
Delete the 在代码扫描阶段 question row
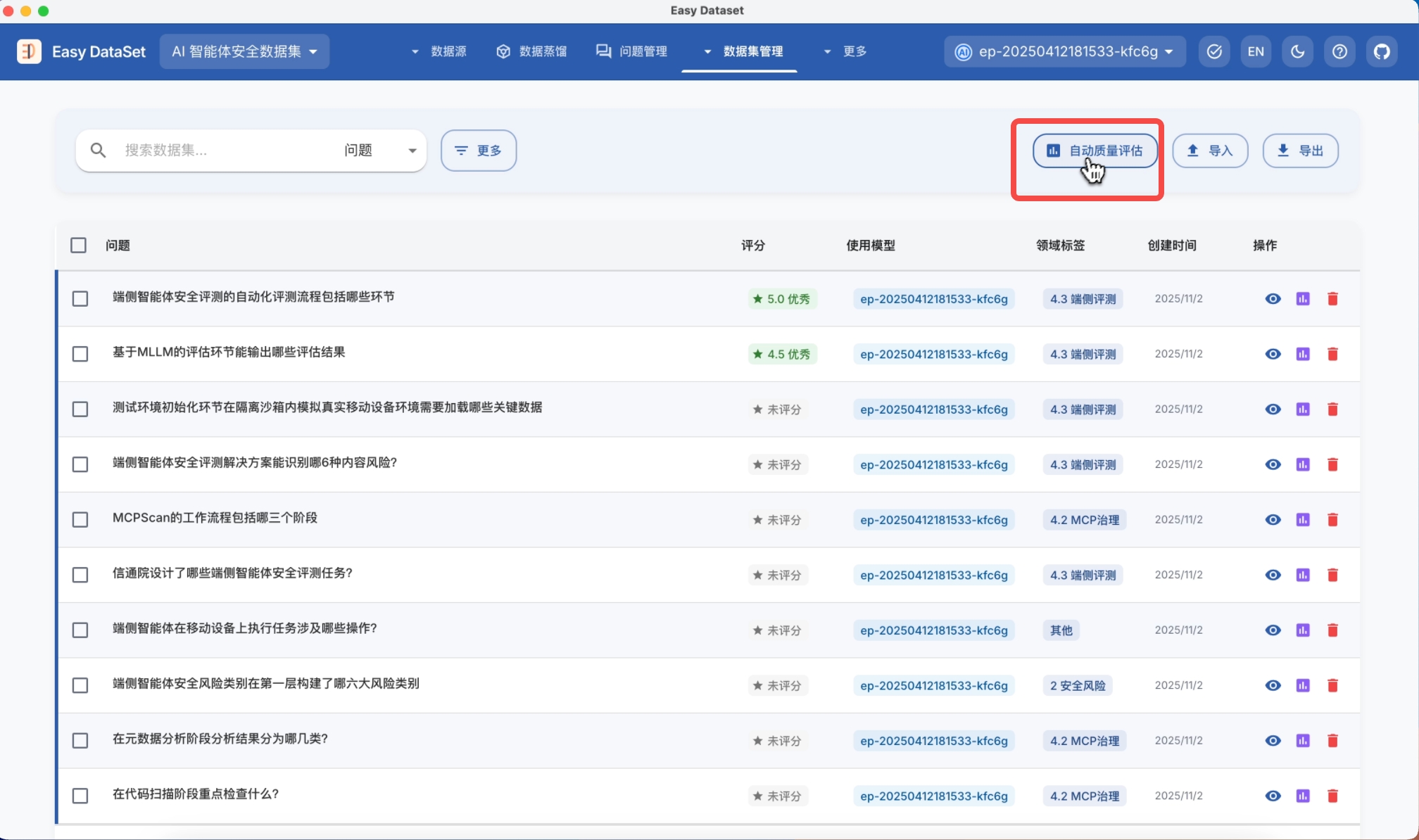1332,796
